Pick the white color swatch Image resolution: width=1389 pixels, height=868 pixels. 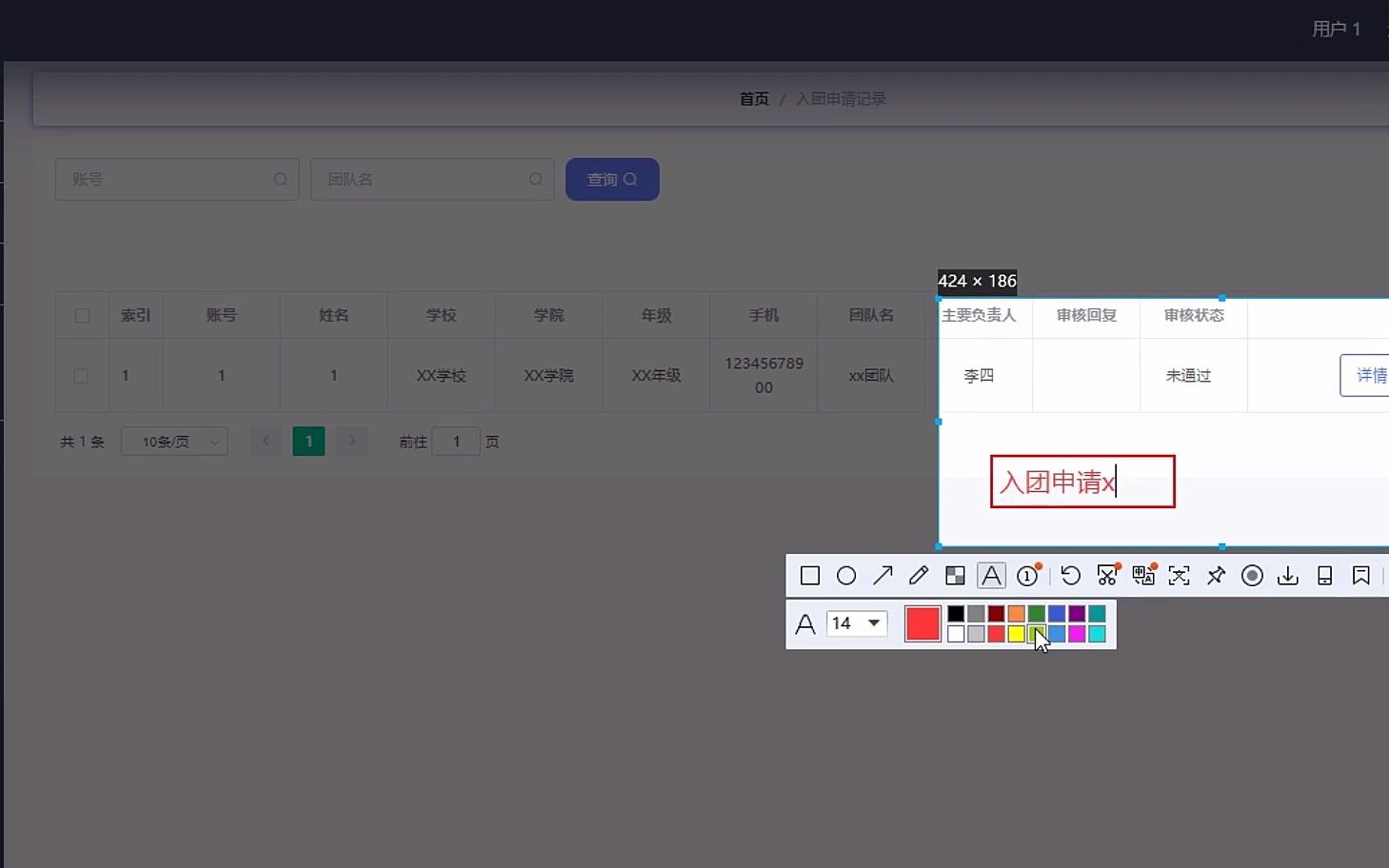[956, 634]
